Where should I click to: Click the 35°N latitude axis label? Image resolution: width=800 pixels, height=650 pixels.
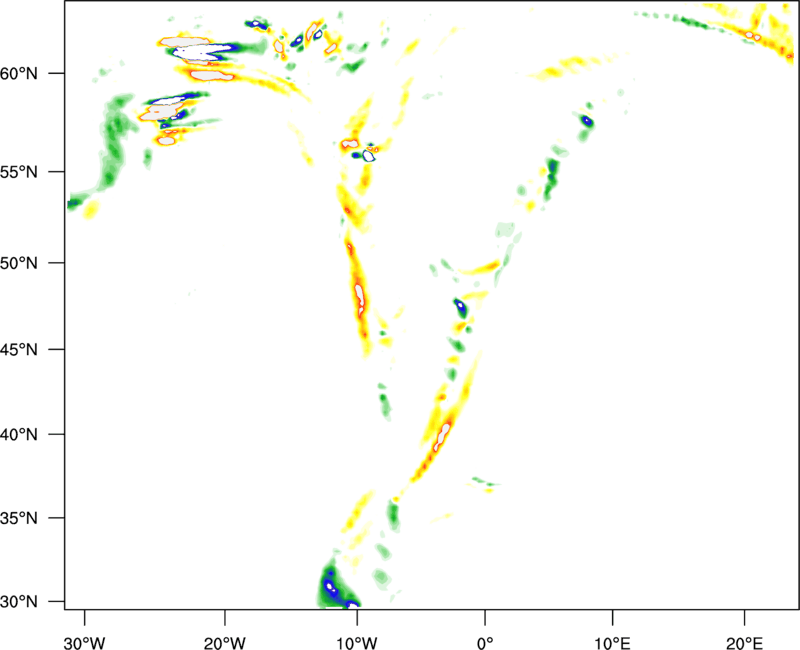click(x=19, y=518)
